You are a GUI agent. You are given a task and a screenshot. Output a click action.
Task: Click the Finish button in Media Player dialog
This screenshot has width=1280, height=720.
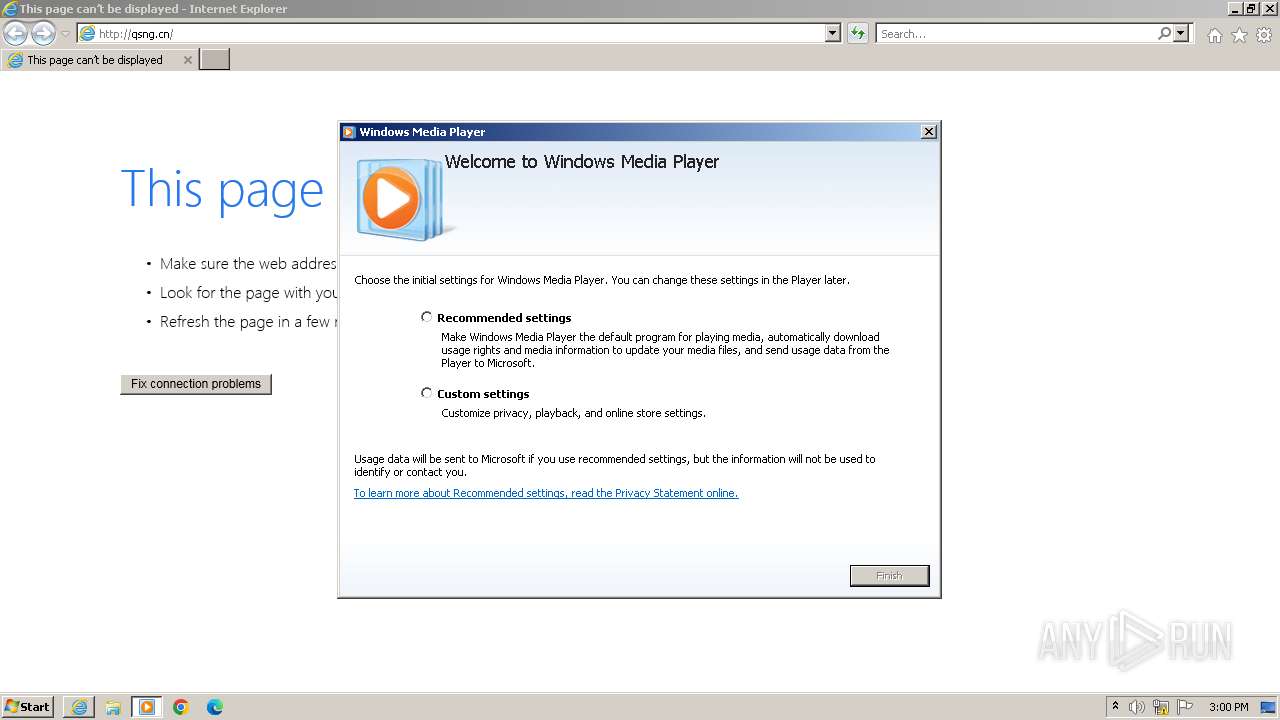pos(889,576)
